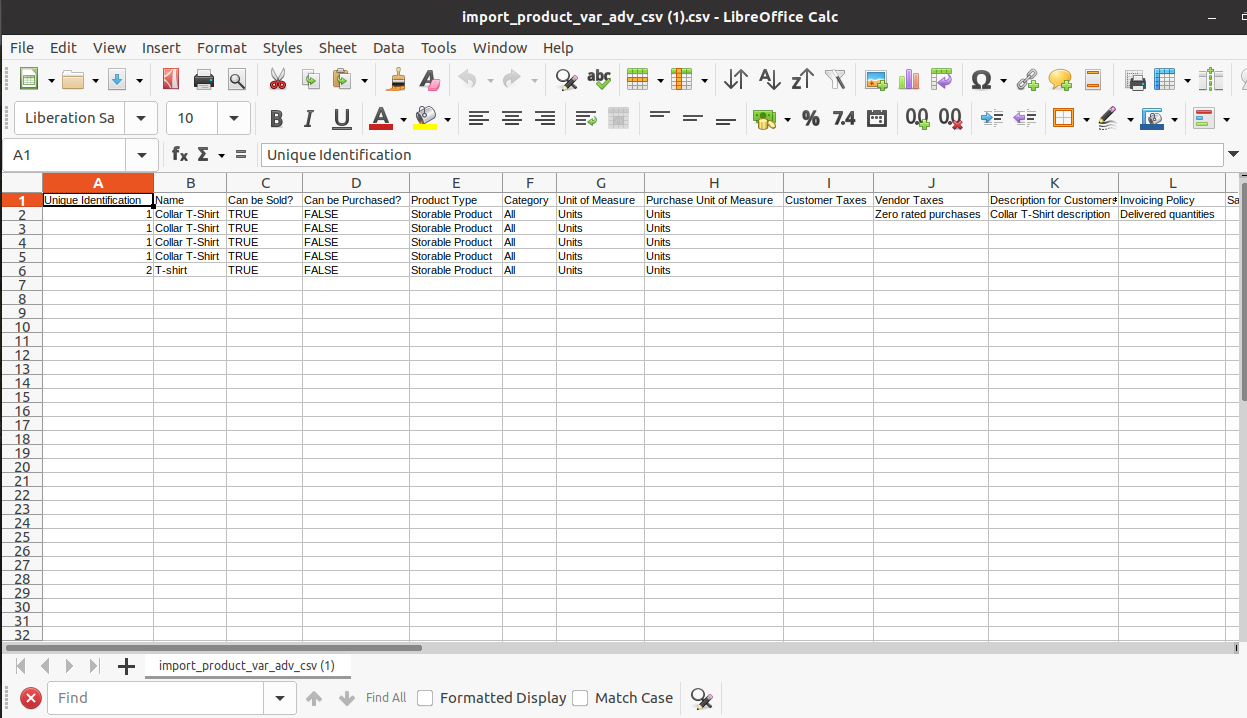Select column header E

pyautogui.click(x=456, y=183)
